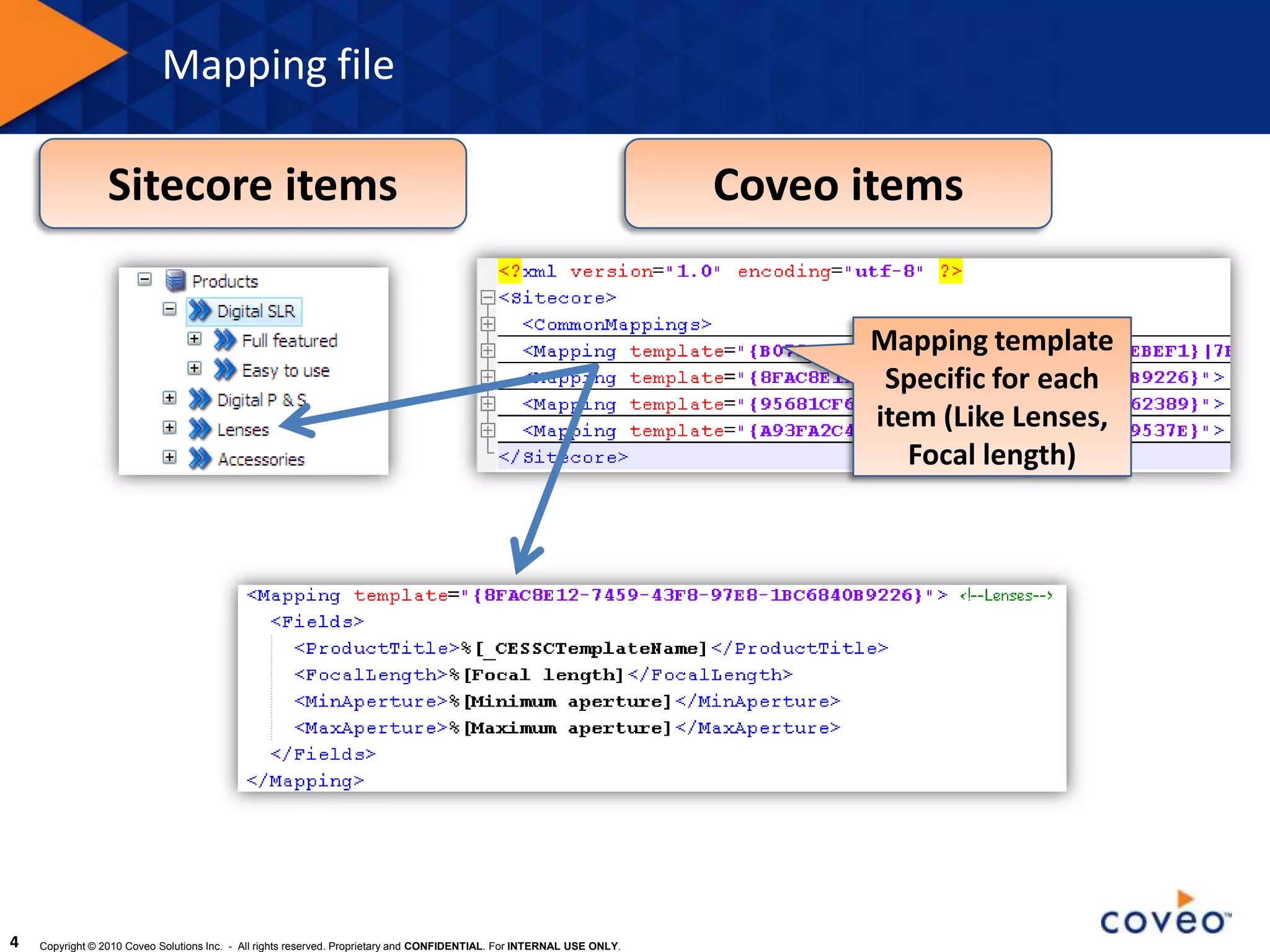Viewport: 1270px width, 952px height.
Task: Click the Easy to use chevron icon
Action: click(x=224, y=370)
